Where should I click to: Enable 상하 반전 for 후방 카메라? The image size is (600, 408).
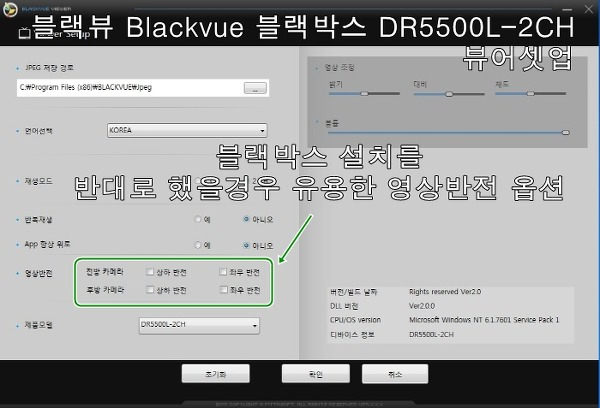coord(150,290)
